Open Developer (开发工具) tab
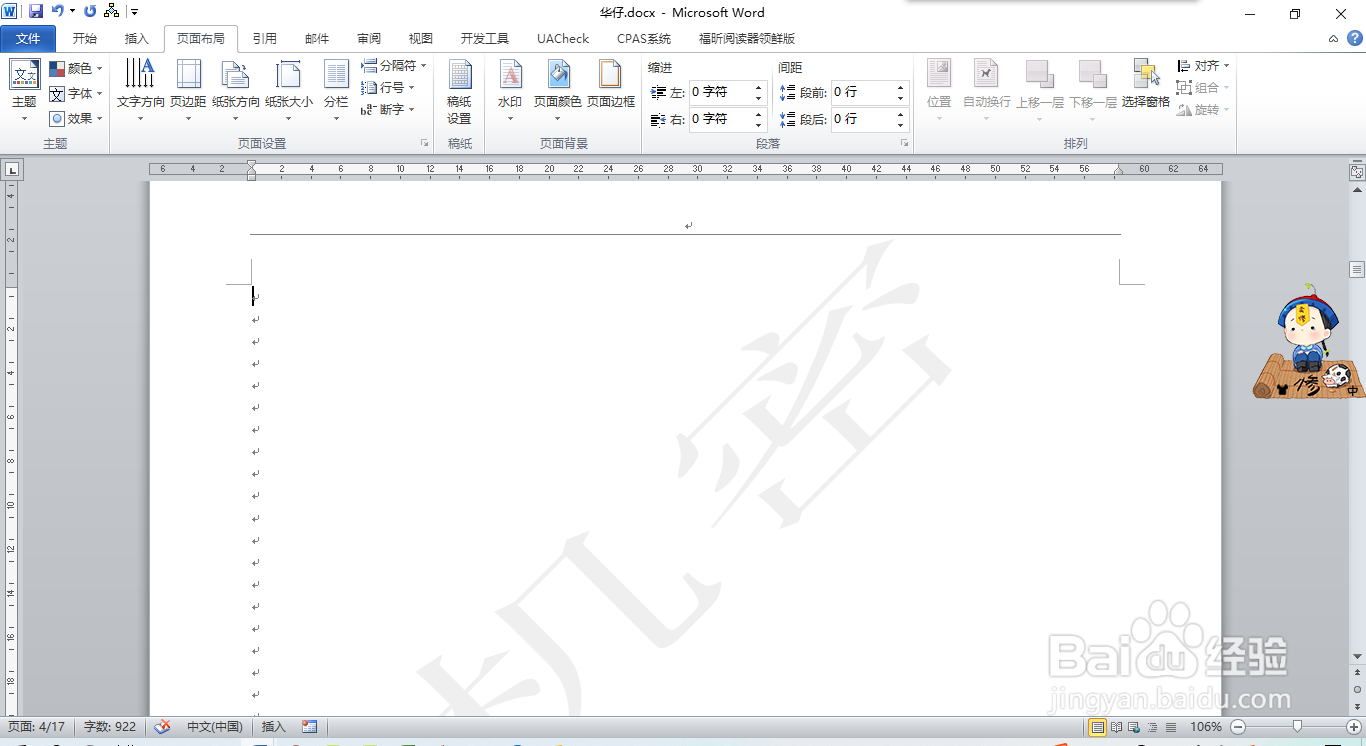The height and width of the screenshot is (746, 1366). pyautogui.click(x=485, y=39)
